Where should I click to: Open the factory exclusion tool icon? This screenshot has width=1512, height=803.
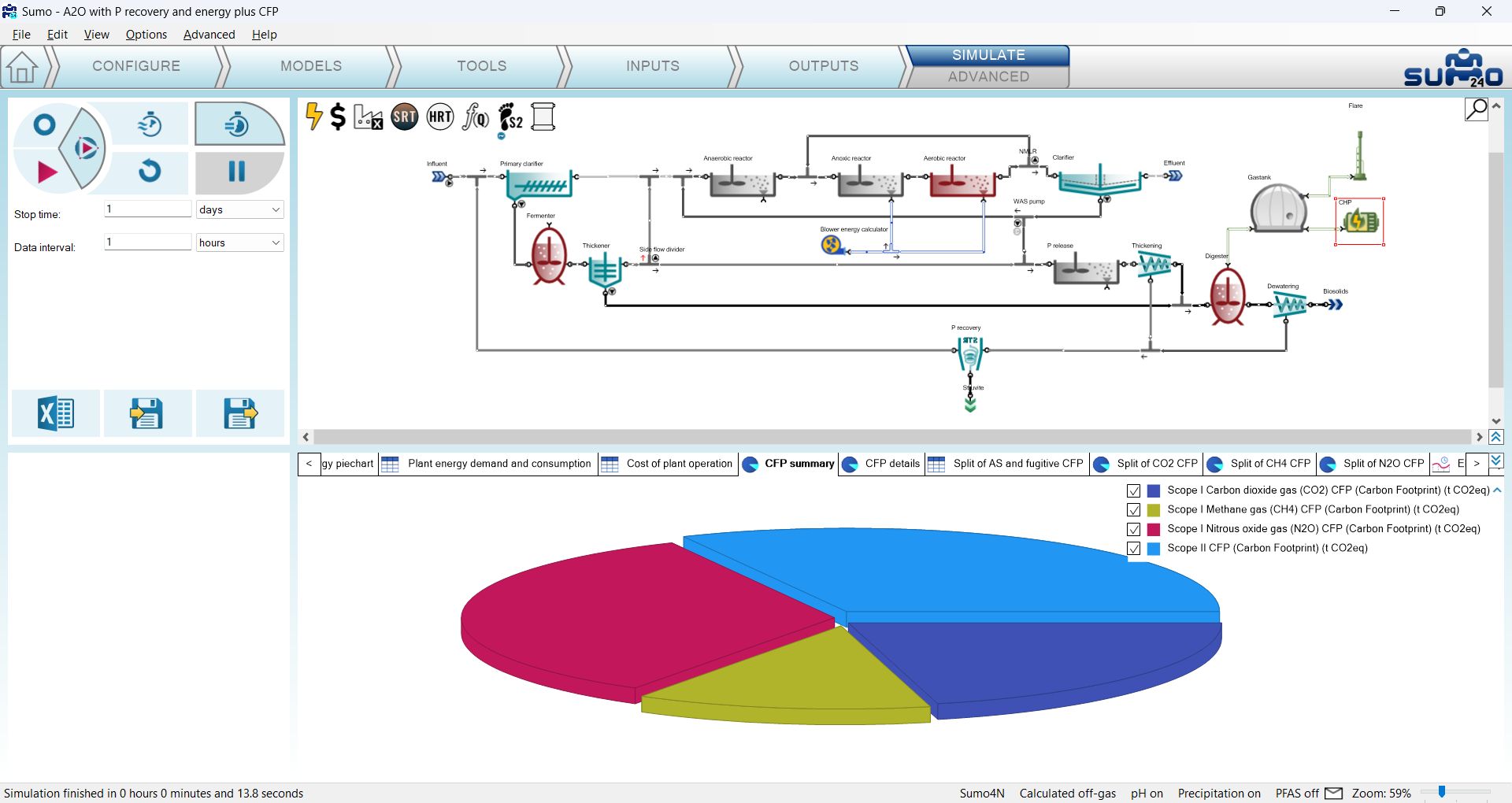[368, 117]
